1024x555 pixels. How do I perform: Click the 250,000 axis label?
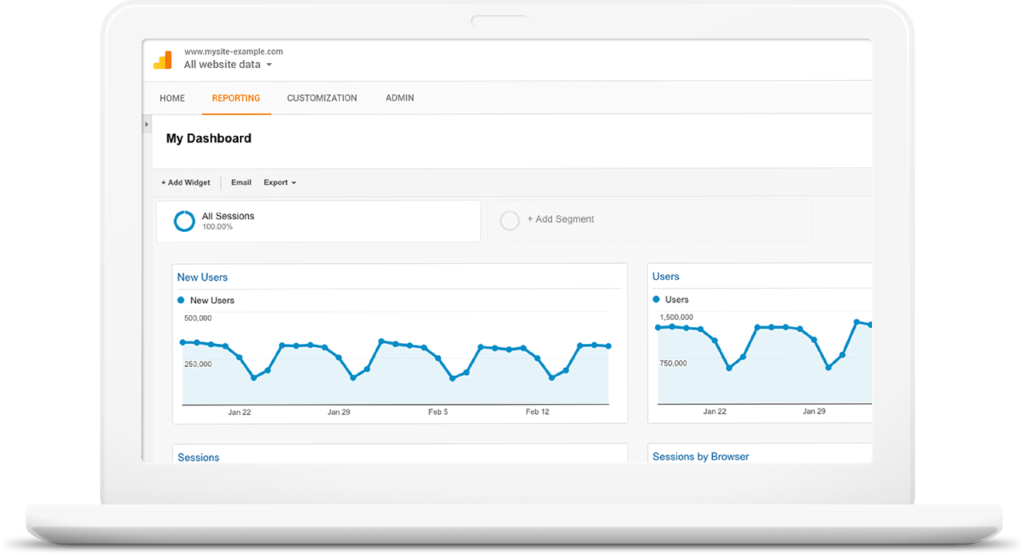198,364
